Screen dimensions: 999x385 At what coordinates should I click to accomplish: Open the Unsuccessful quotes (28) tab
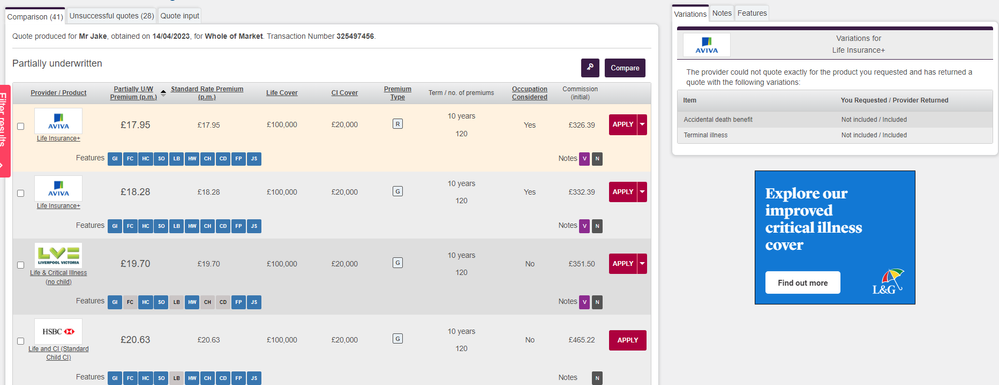coord(111,16)
